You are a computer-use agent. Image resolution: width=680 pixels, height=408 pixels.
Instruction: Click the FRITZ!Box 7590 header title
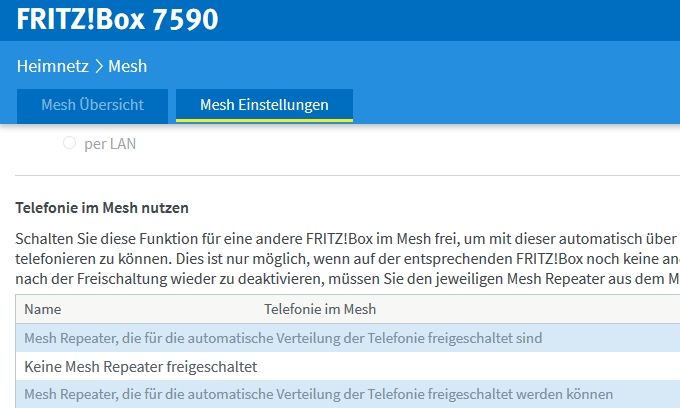click(117, 19)
